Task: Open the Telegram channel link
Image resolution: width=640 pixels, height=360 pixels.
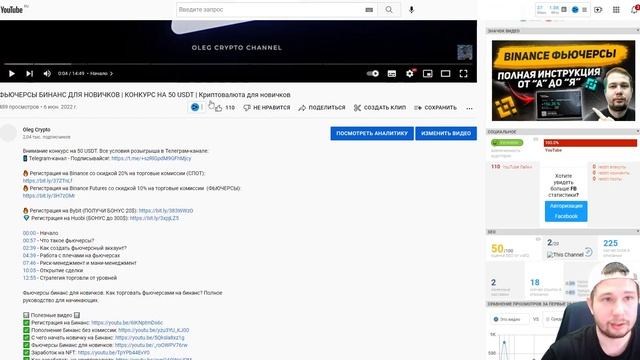Action: pyautogui.click(x=151, y=158)
